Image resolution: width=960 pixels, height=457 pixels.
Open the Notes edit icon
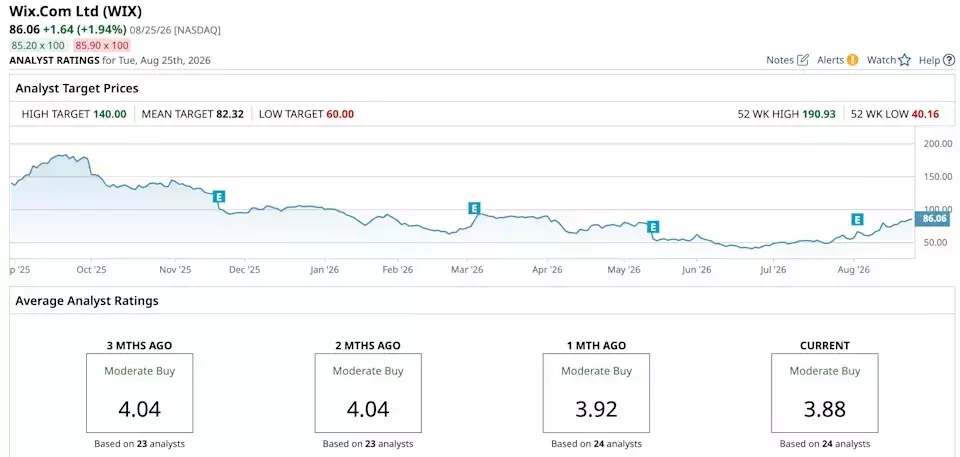[x=803, y=60]
